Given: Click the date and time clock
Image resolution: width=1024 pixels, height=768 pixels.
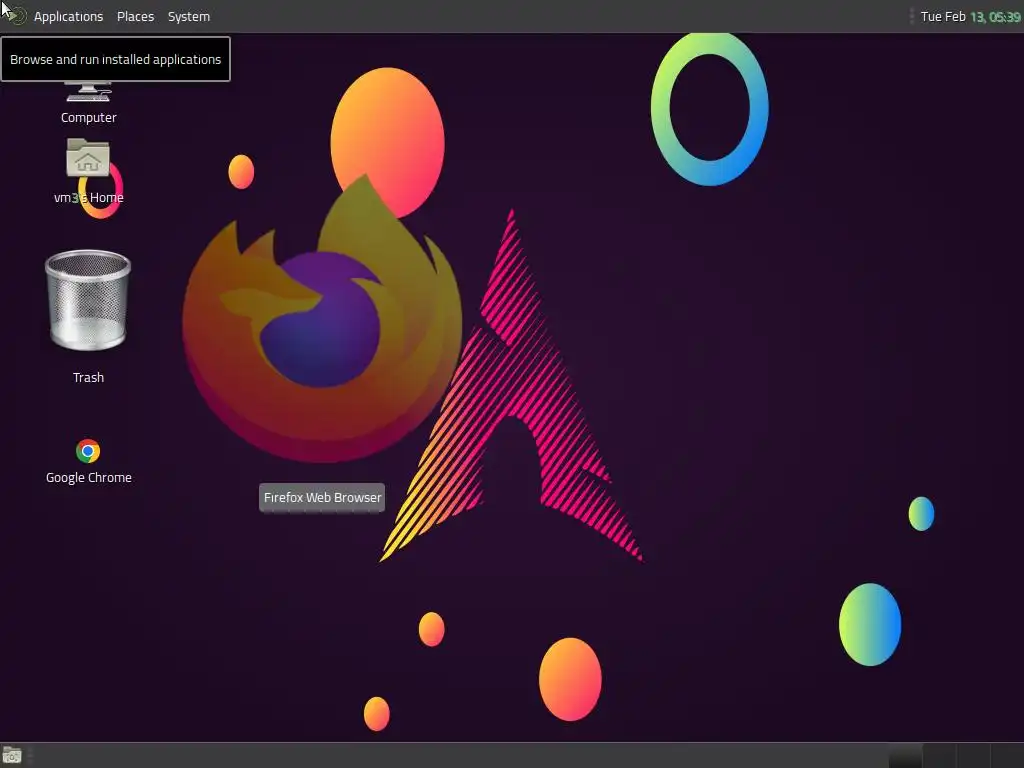Looking at the screenshot, I should coord(970,16).
